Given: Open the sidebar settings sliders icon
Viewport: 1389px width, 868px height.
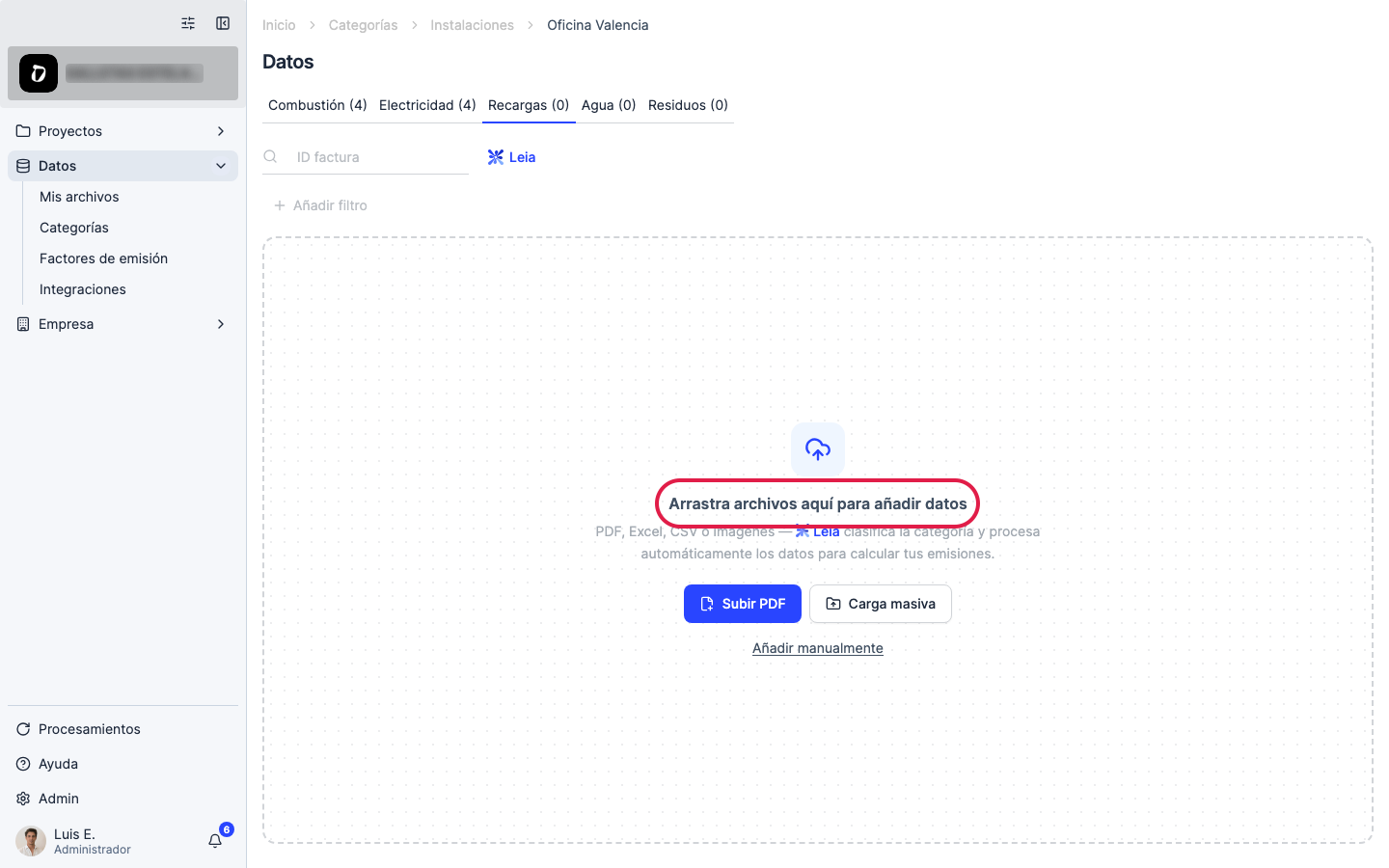Looking at the screenshot, I should tap(188, 23).
